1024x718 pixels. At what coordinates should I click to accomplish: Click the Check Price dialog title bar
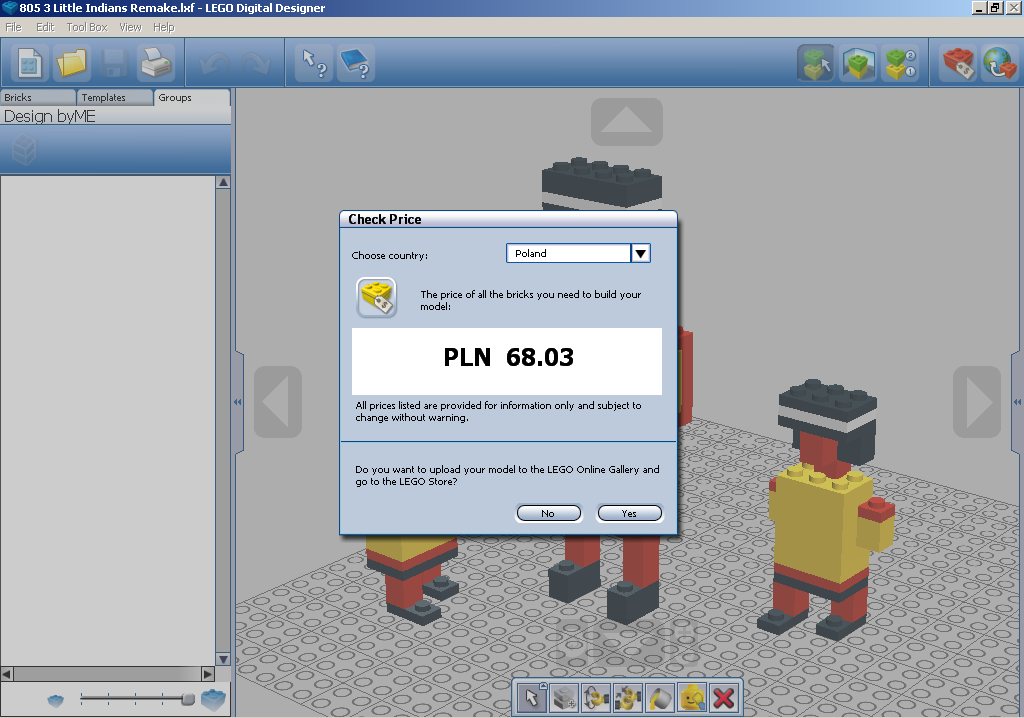point(508,220)
